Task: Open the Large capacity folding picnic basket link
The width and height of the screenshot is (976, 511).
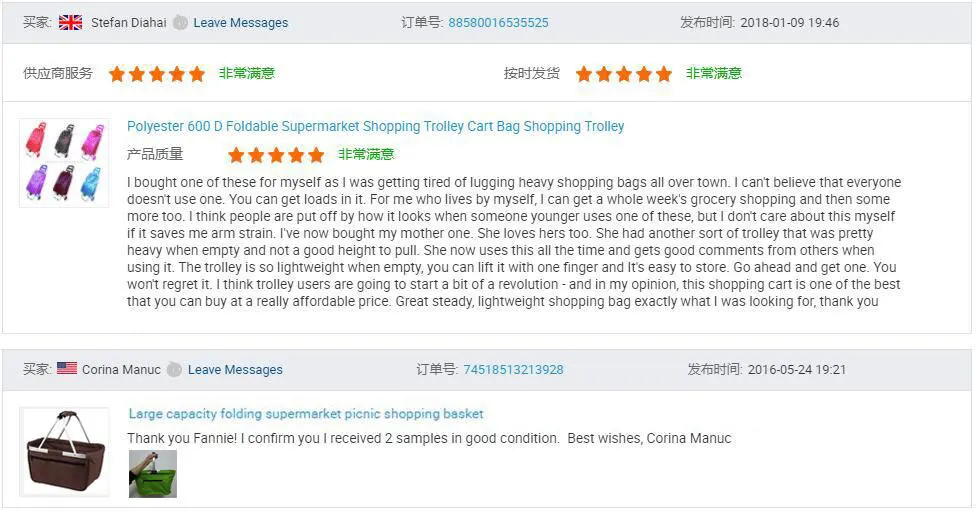Action: [x=306, y=413]
